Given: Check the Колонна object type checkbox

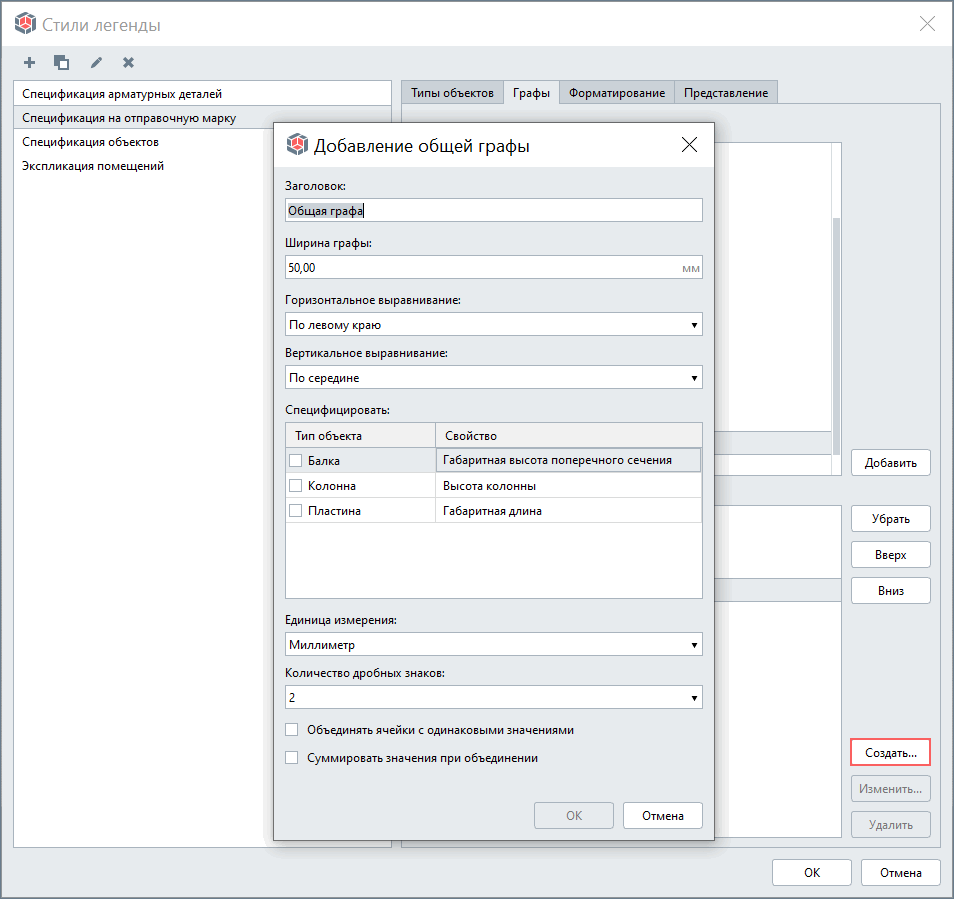Looking at the screenshot, I should (x=295, y=485).
